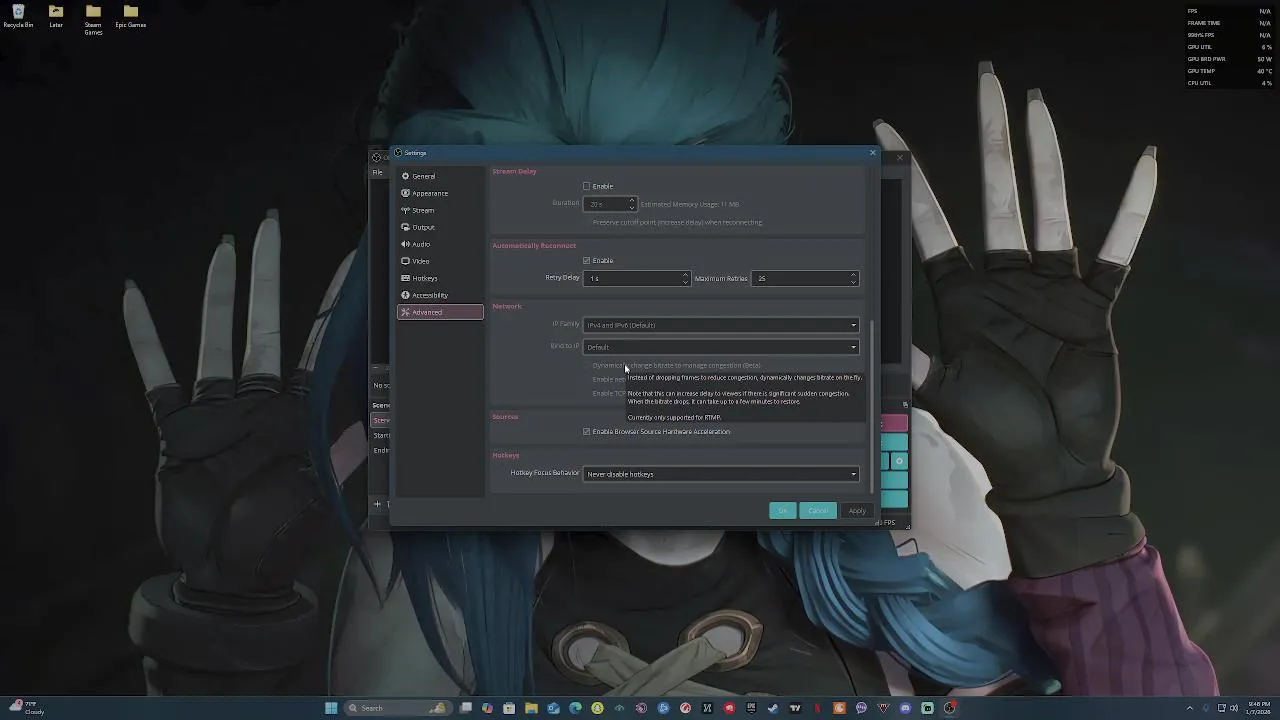
Task: Click the Settings panel vertical scrollbar
Action: pyautogui.click(x=872, y=405)
